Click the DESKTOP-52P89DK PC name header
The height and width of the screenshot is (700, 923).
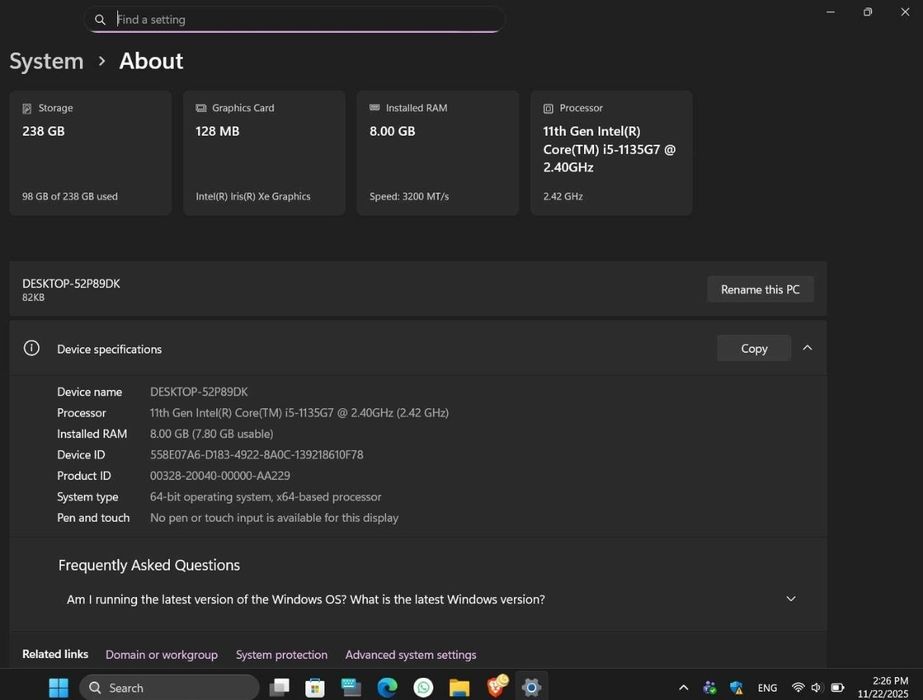tap(71, 283)
